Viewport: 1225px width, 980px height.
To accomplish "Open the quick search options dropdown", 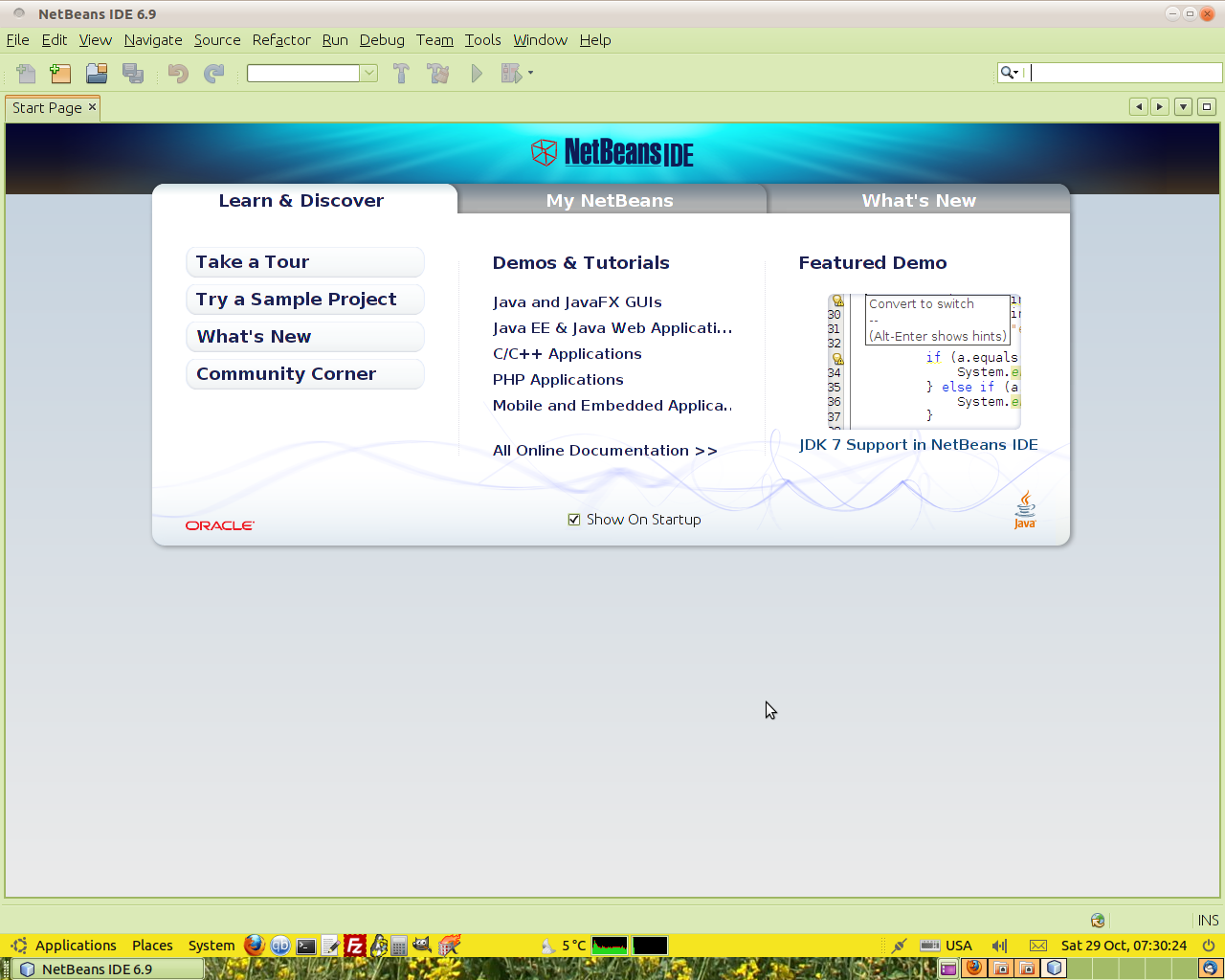I will pyautogui.click(x=1010, y=73).
